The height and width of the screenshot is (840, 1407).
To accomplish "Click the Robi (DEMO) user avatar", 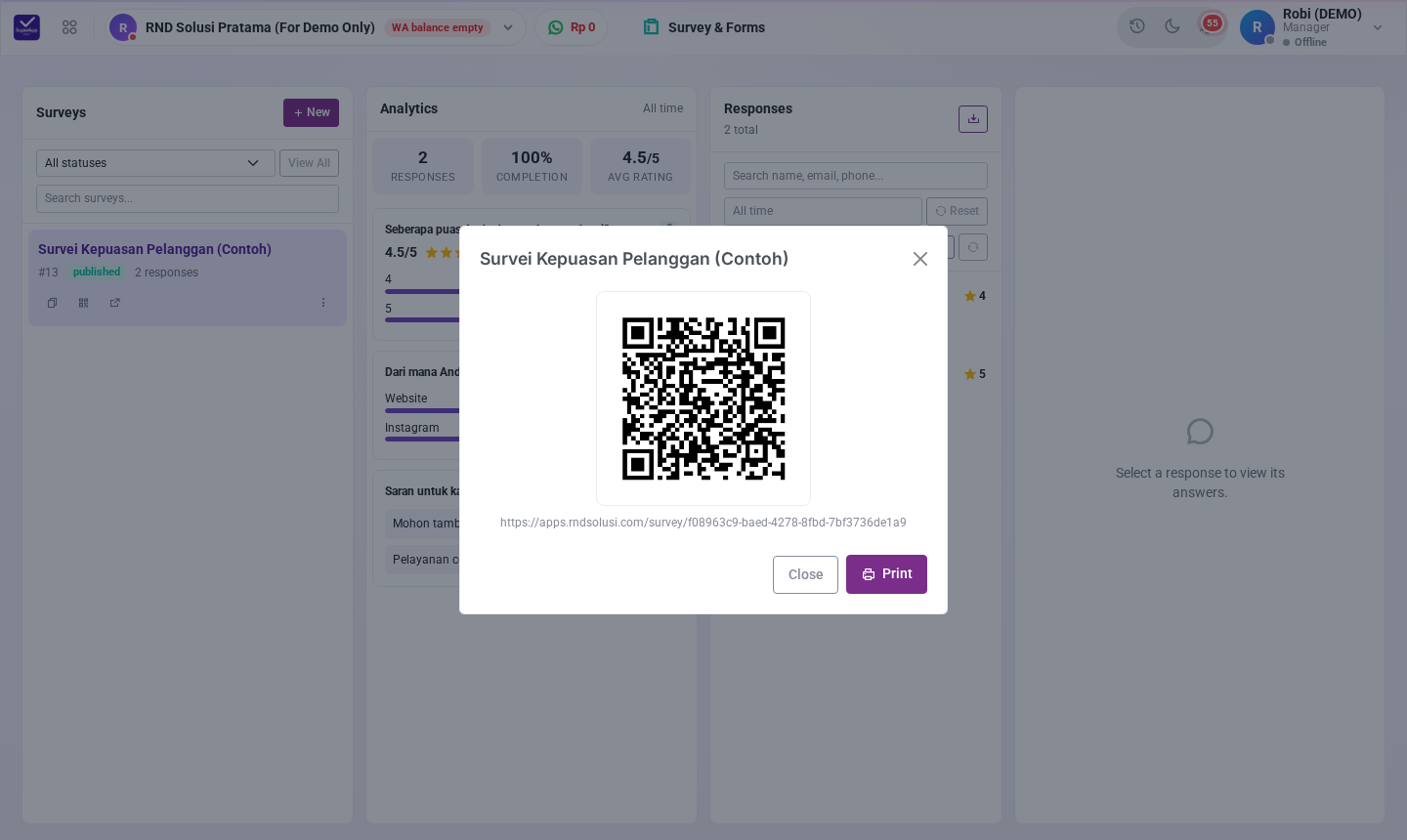I will coord(1258,27).
